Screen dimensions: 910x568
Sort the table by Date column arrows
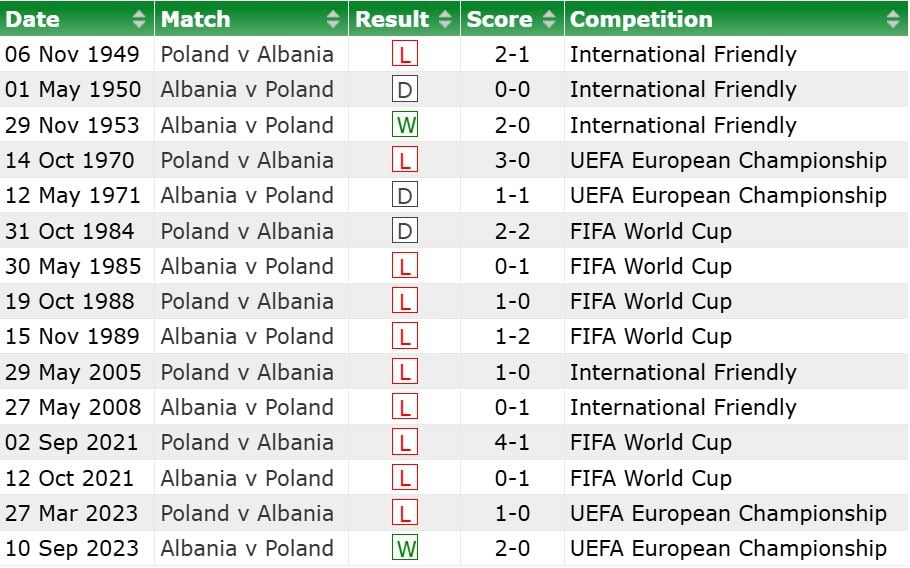click(139, 19)
